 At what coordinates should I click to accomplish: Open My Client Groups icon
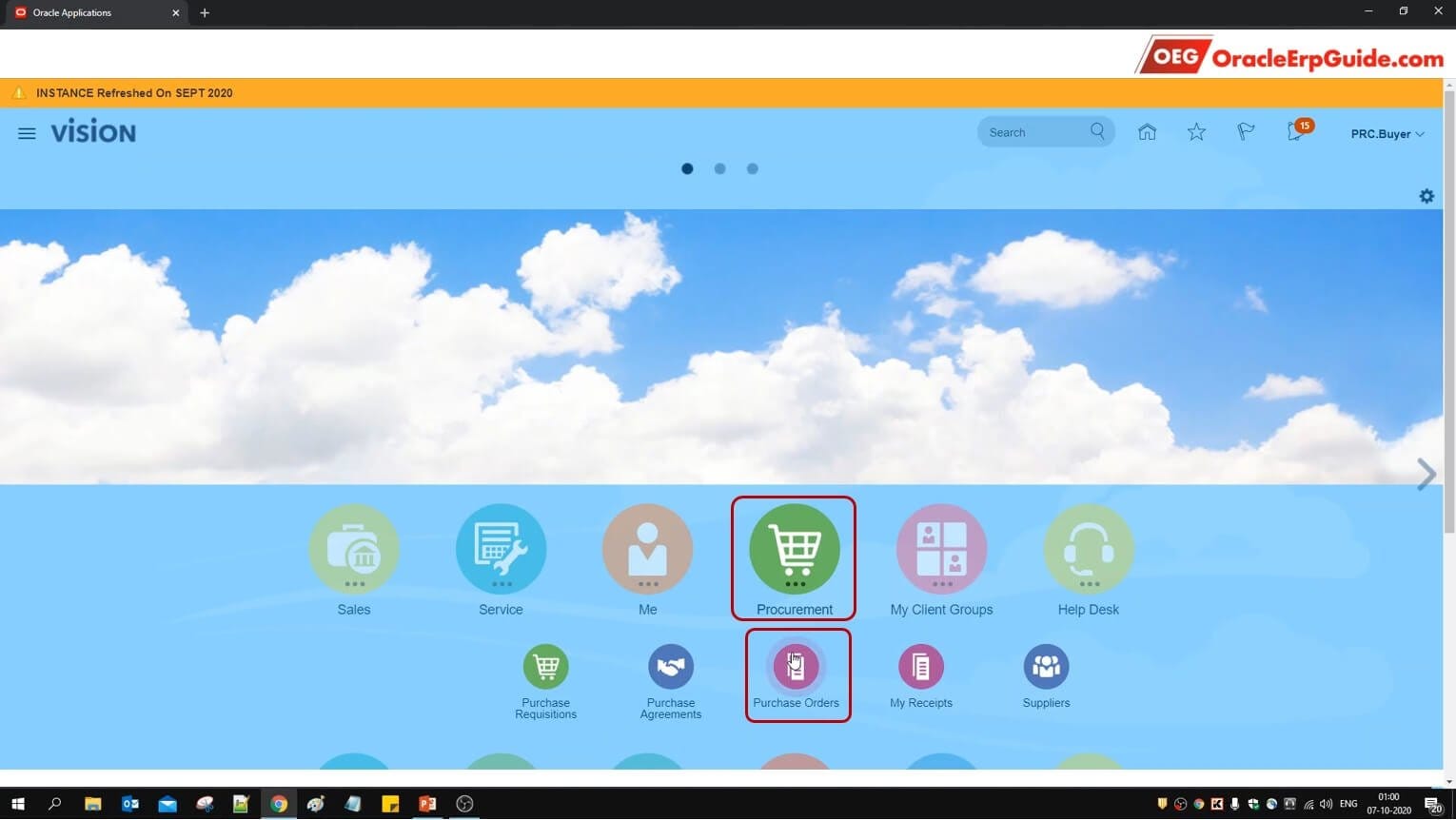(x=941, y=549)
